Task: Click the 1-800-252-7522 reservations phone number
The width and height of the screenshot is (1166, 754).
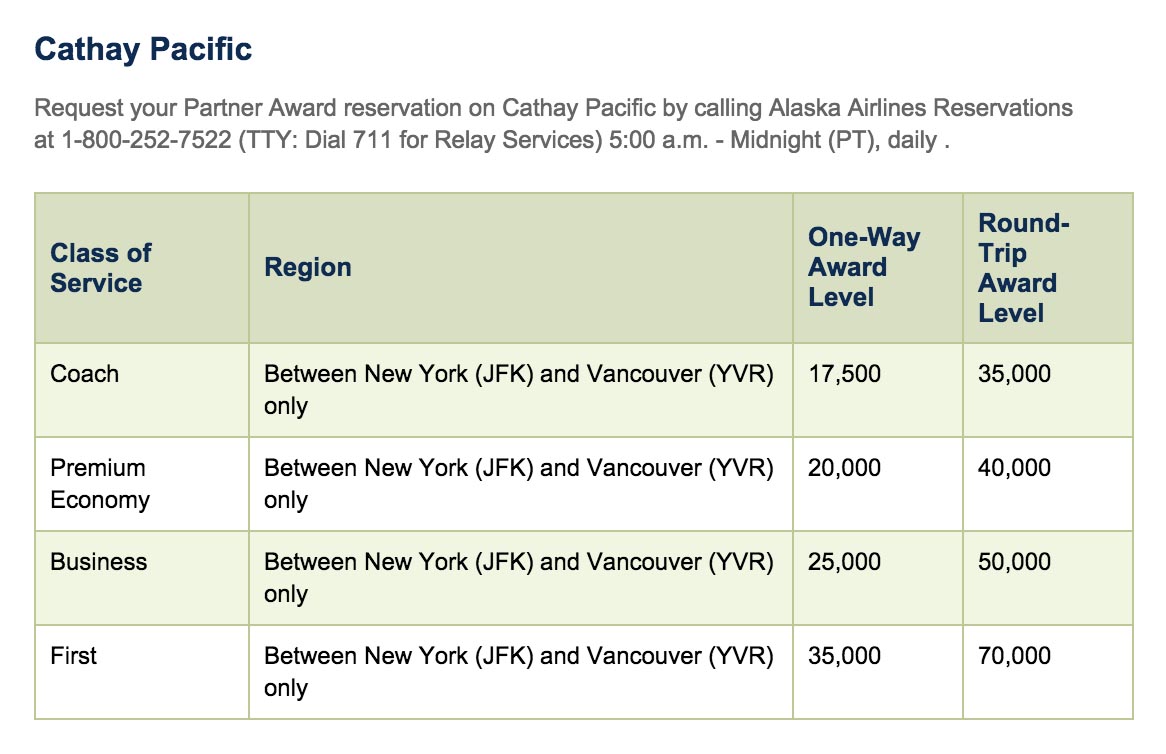Action: tap(146, 139)
